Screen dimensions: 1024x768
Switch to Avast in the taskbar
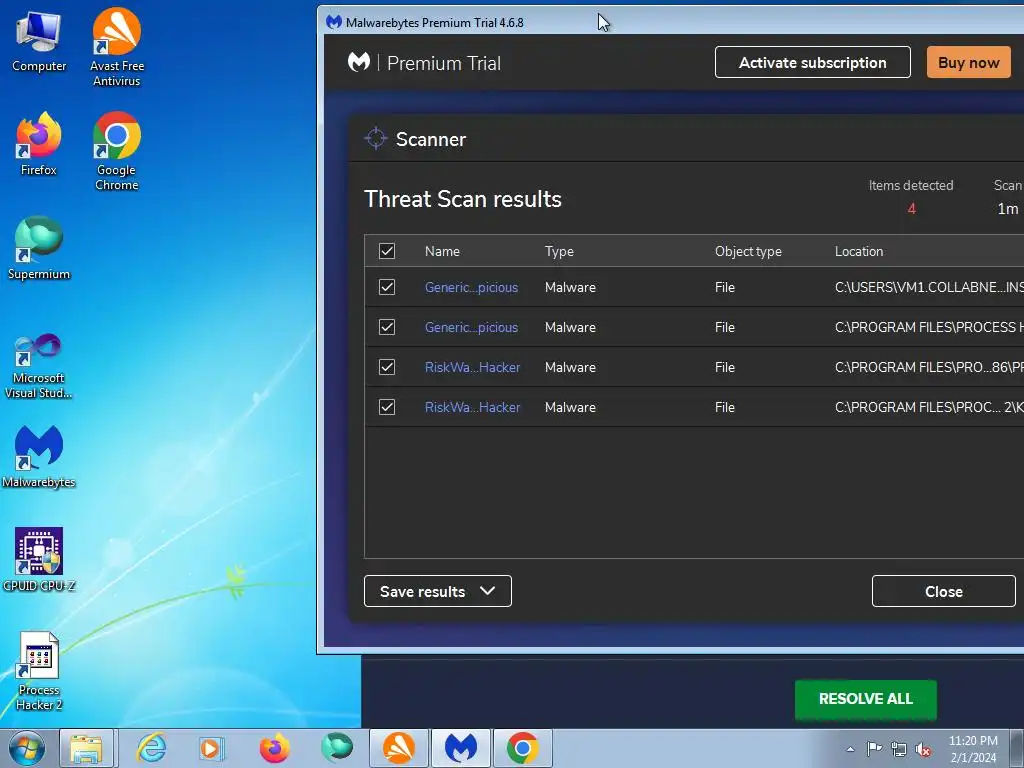pos(398,748)
